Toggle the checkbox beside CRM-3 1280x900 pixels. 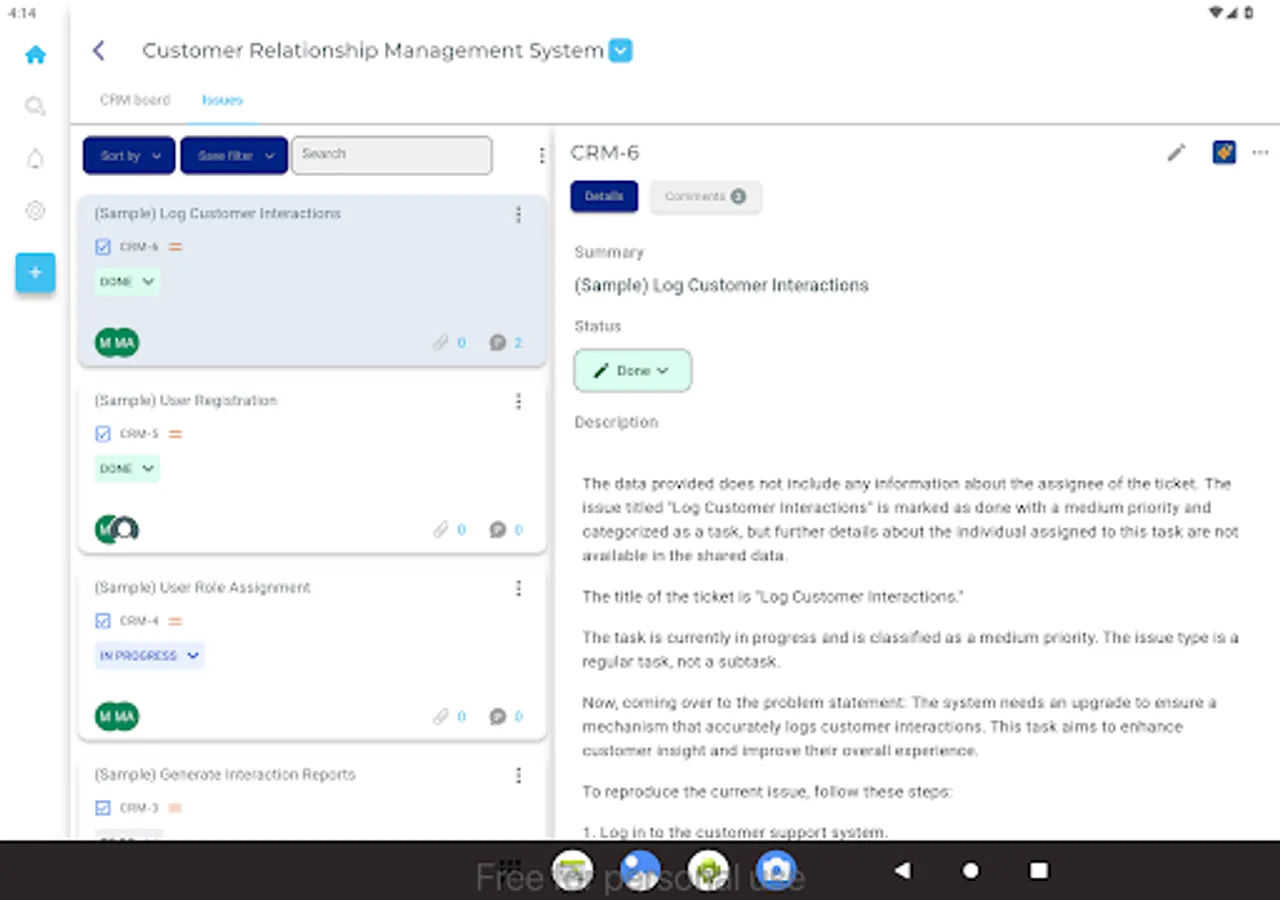coord(102,807)
